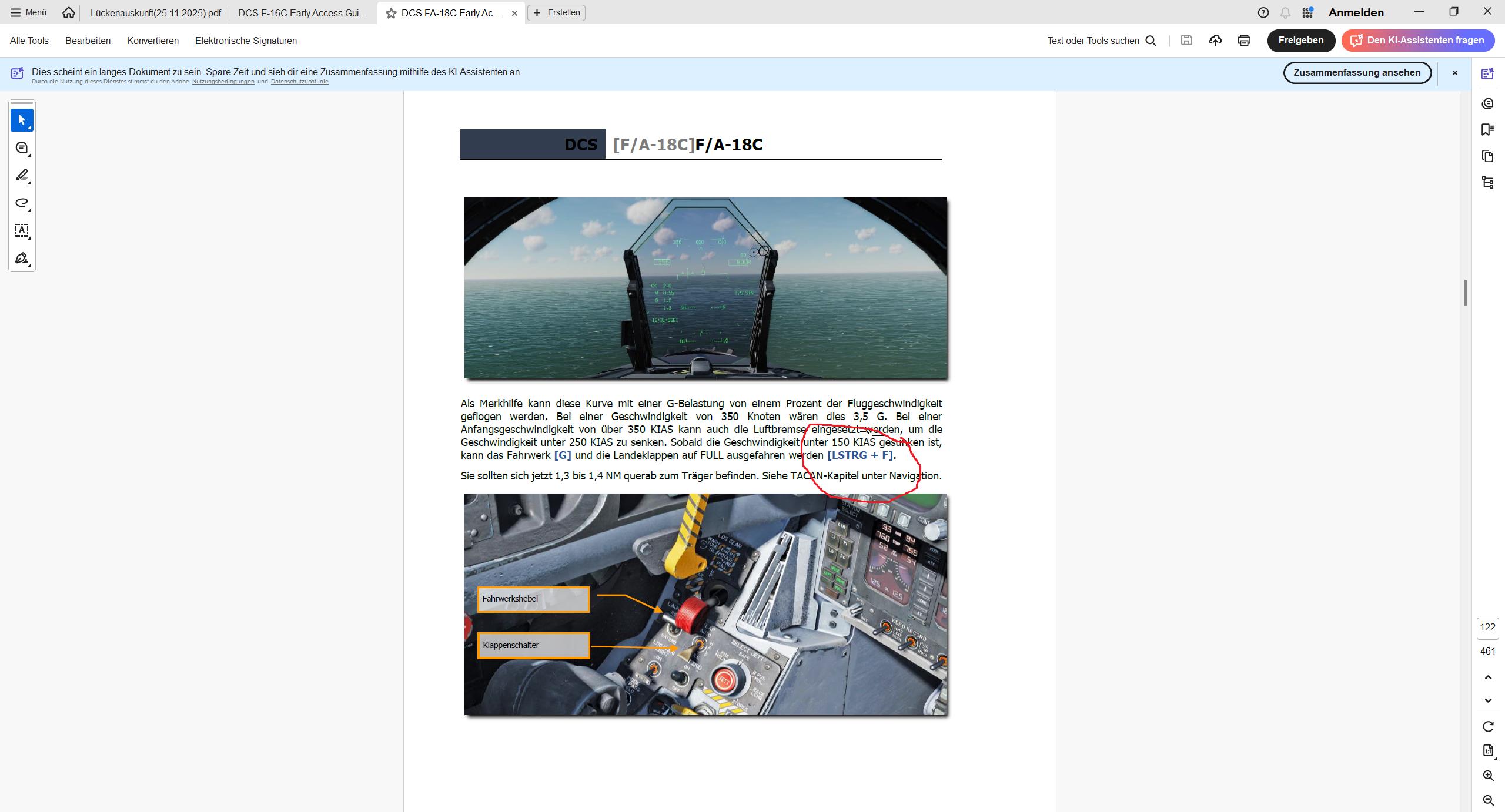Click the upload to cloud icon

pos(1215,41)
